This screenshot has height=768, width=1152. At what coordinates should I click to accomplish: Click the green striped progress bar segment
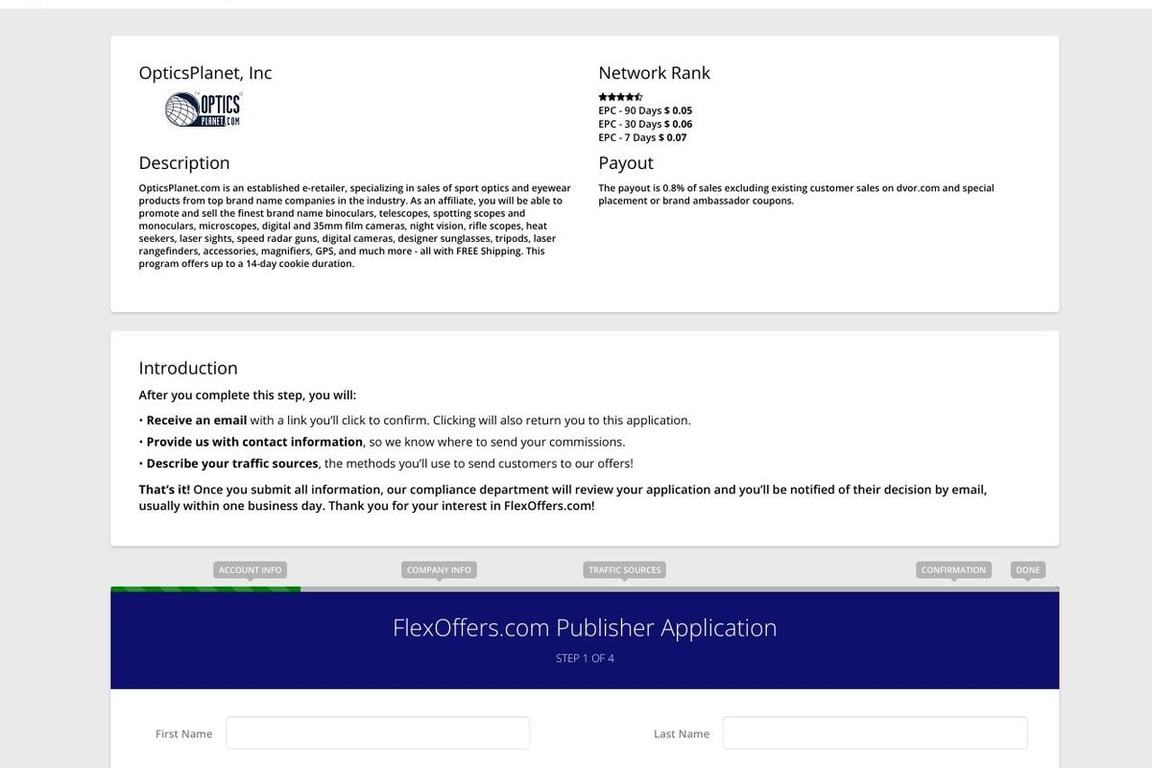tap(205, 589)
